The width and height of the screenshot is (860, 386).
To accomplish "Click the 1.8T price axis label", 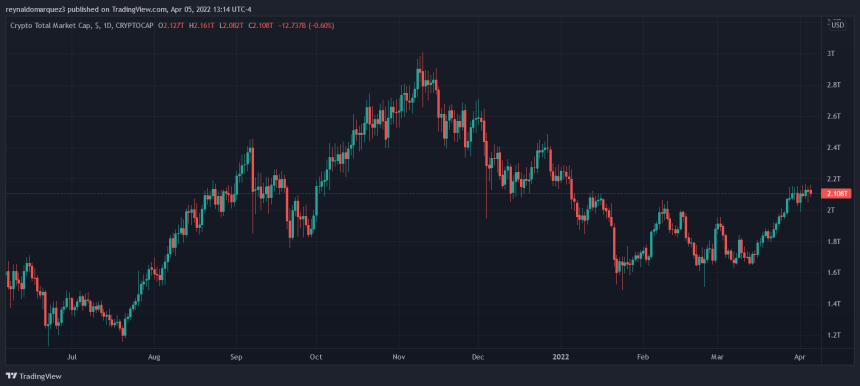I will click(x=833, y=241).
